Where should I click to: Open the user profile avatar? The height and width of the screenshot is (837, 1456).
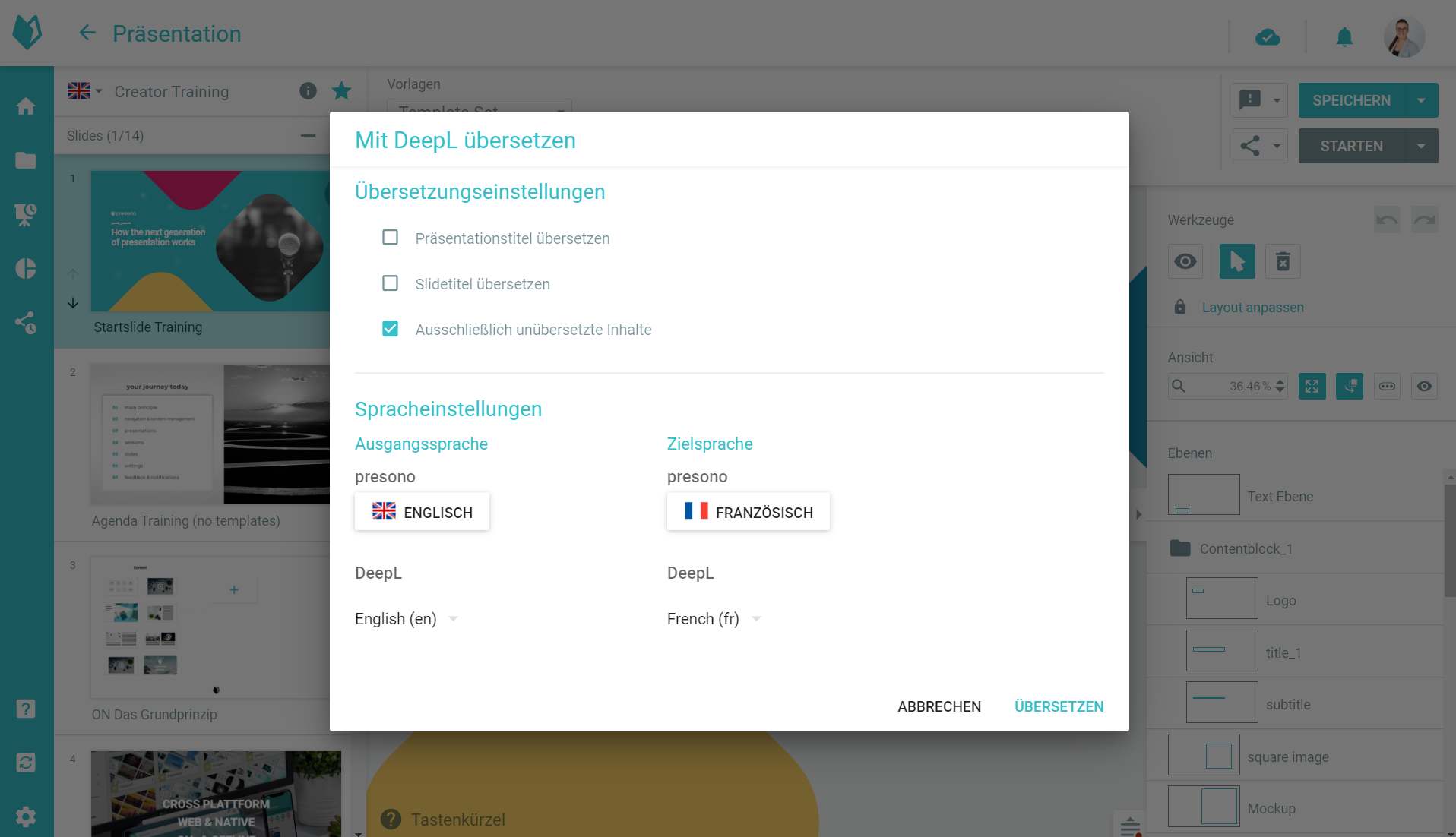point(1404,36)
